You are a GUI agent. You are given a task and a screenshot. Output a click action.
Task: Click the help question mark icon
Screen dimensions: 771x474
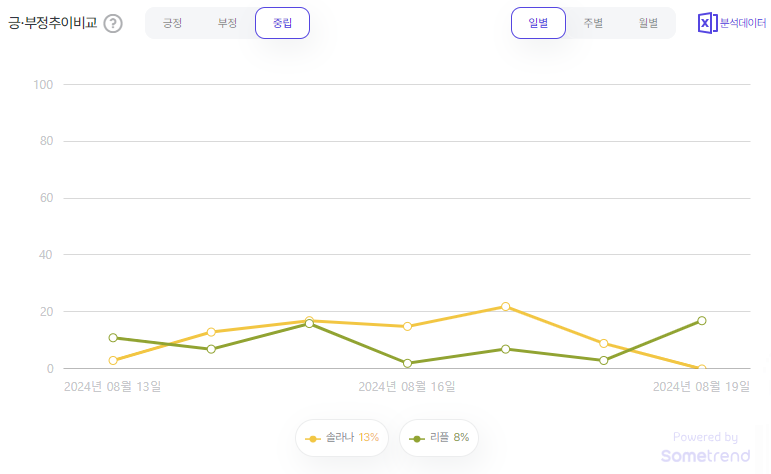coord(113,23)
